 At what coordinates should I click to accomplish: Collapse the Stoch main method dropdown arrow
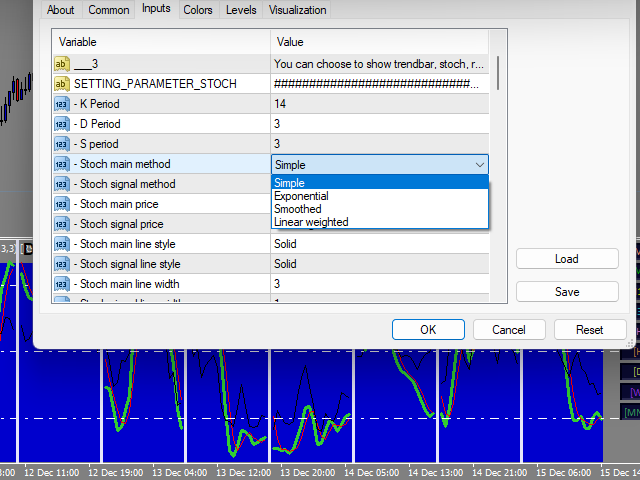(x=480, y=165)
